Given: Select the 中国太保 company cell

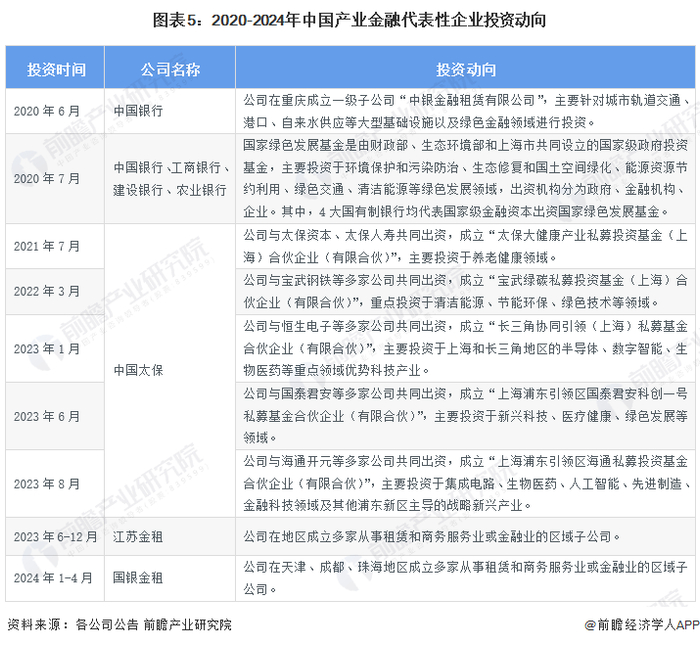Looking at the screenshot, I should point(170,370).
